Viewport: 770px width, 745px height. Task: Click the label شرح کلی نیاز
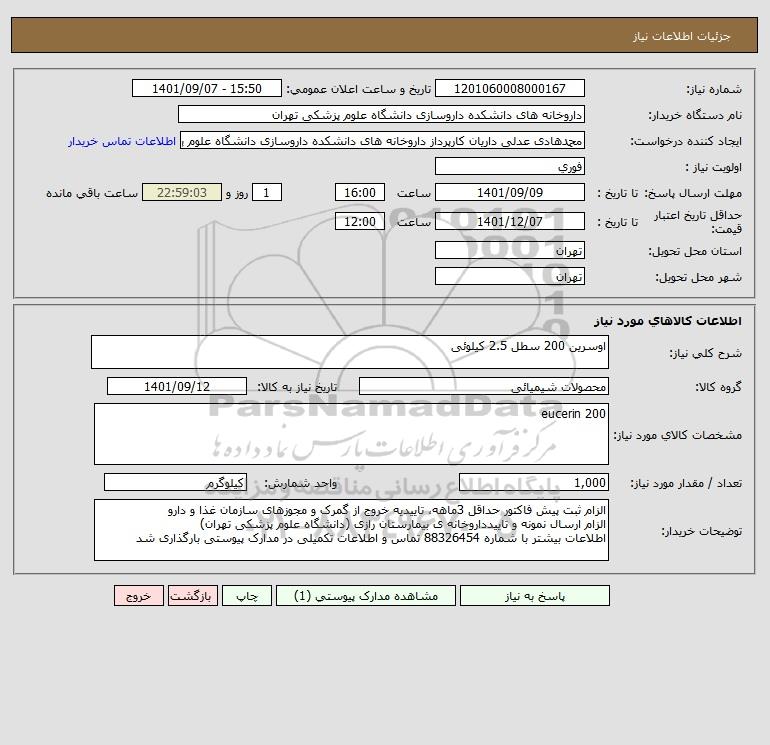706,353
